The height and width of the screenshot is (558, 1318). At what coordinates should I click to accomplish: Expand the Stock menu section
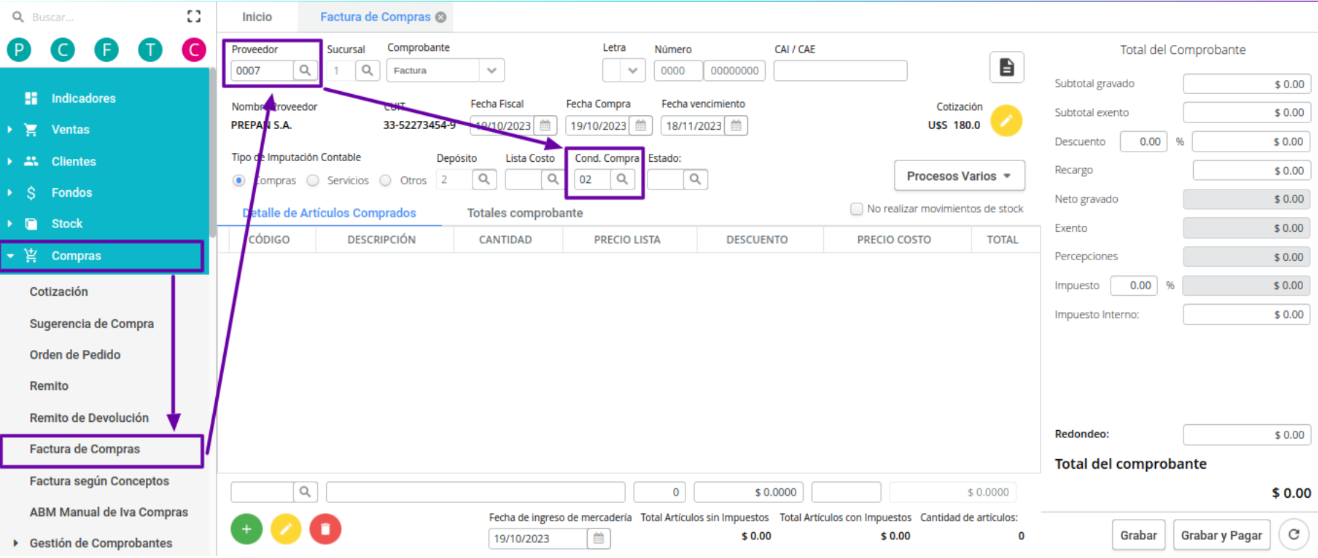click(67, 223)
